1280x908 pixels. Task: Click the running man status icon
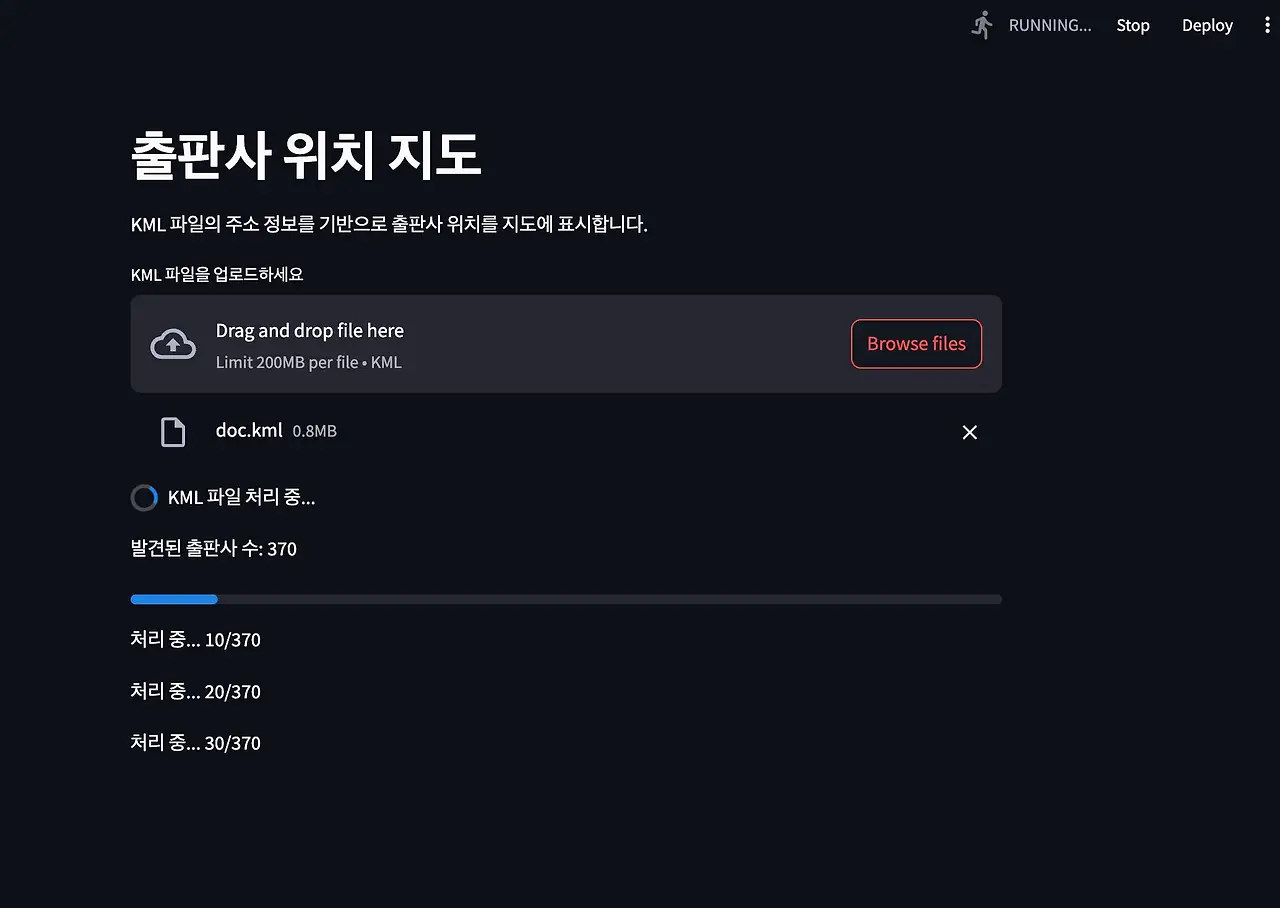[x=983, y=25]
